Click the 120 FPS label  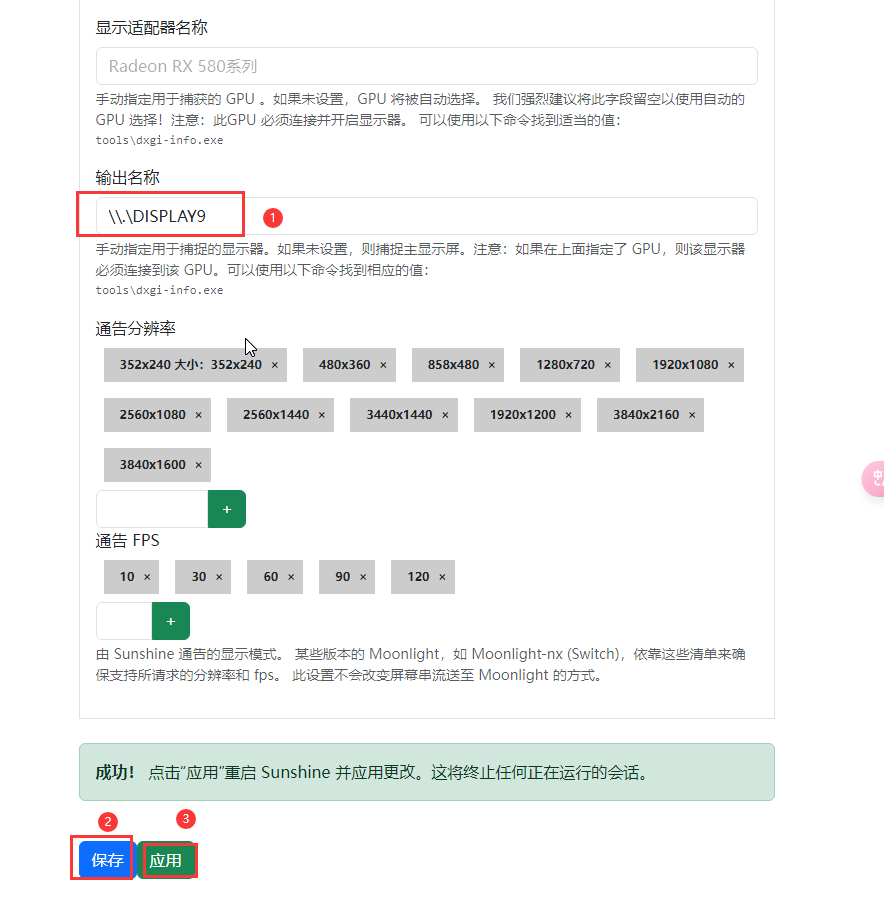(x=419, y=577)
